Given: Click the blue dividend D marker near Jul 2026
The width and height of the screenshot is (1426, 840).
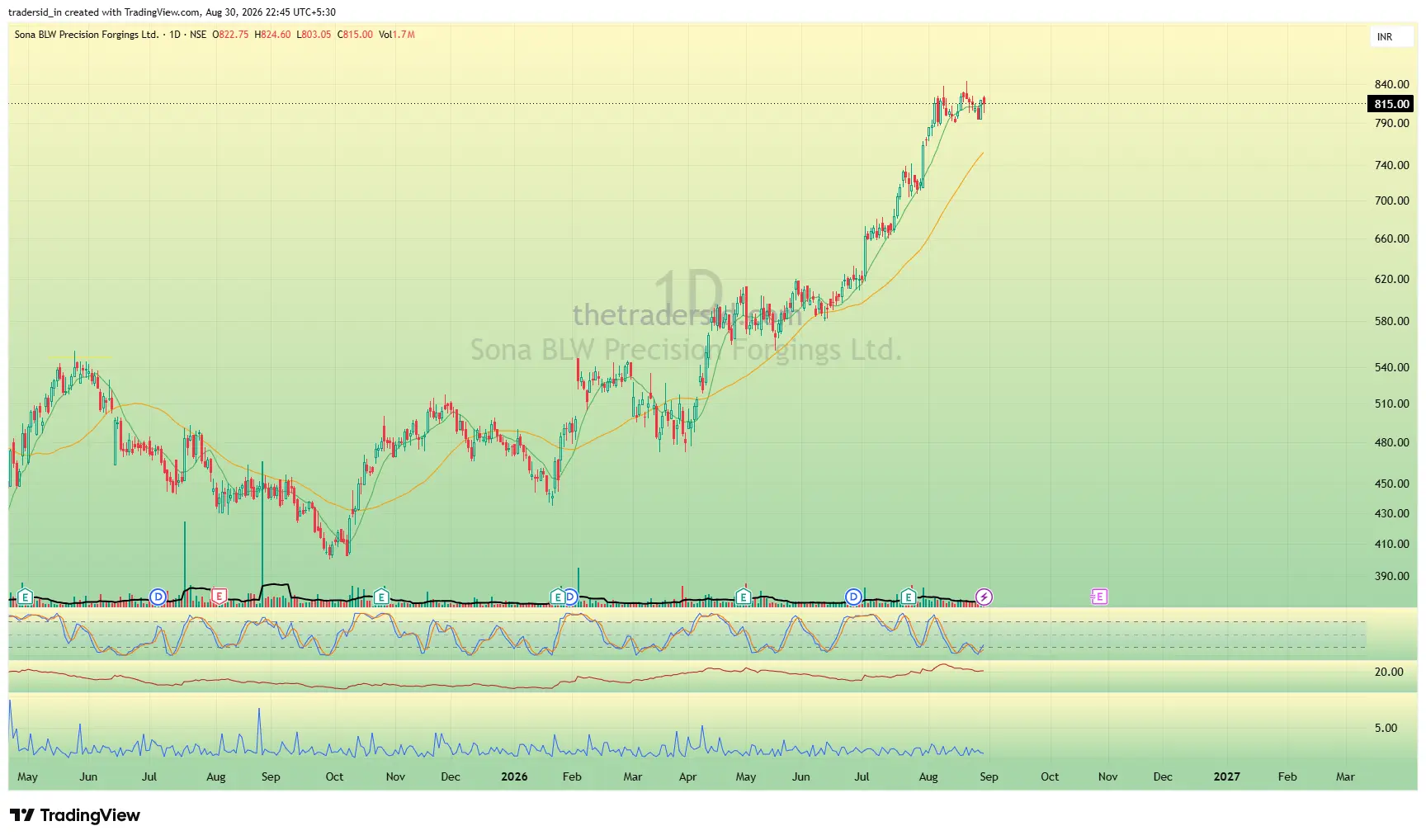Looking at the screenshot, I should (854, 597).
